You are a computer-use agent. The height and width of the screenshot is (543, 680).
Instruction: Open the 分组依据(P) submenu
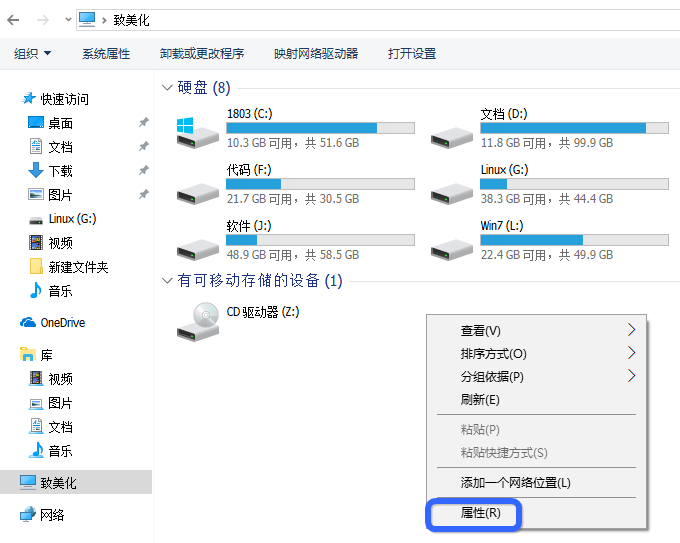coord(536,376)
